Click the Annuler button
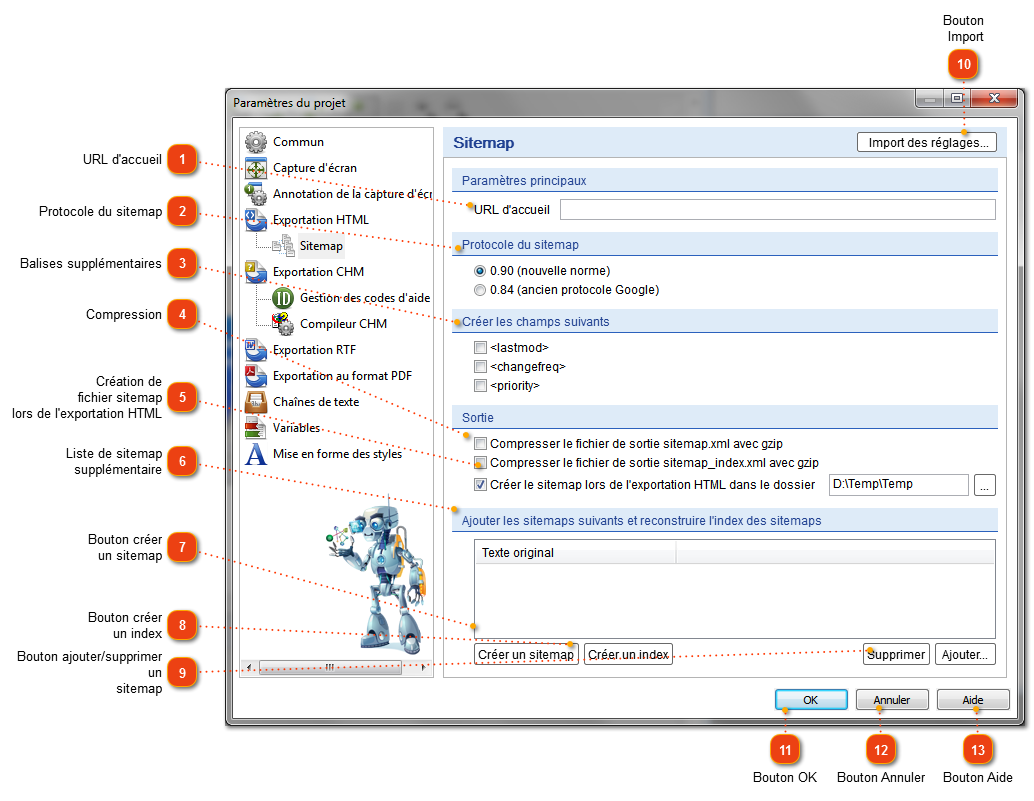 [892, 700]
